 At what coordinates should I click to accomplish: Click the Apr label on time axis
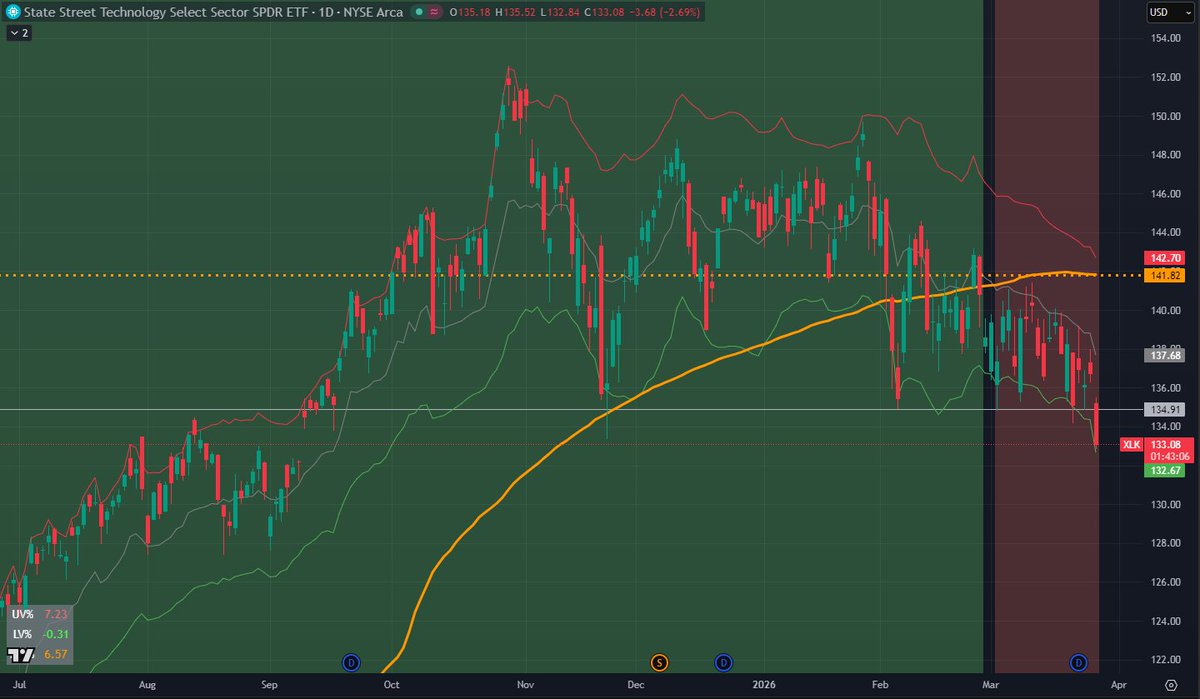coord(1120,687)
